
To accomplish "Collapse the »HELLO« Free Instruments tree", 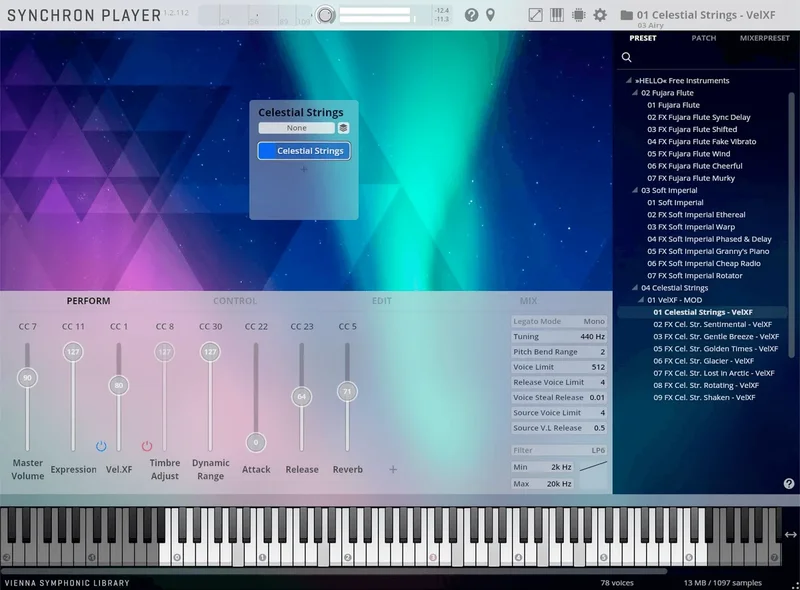I will [x=629, y=81].
